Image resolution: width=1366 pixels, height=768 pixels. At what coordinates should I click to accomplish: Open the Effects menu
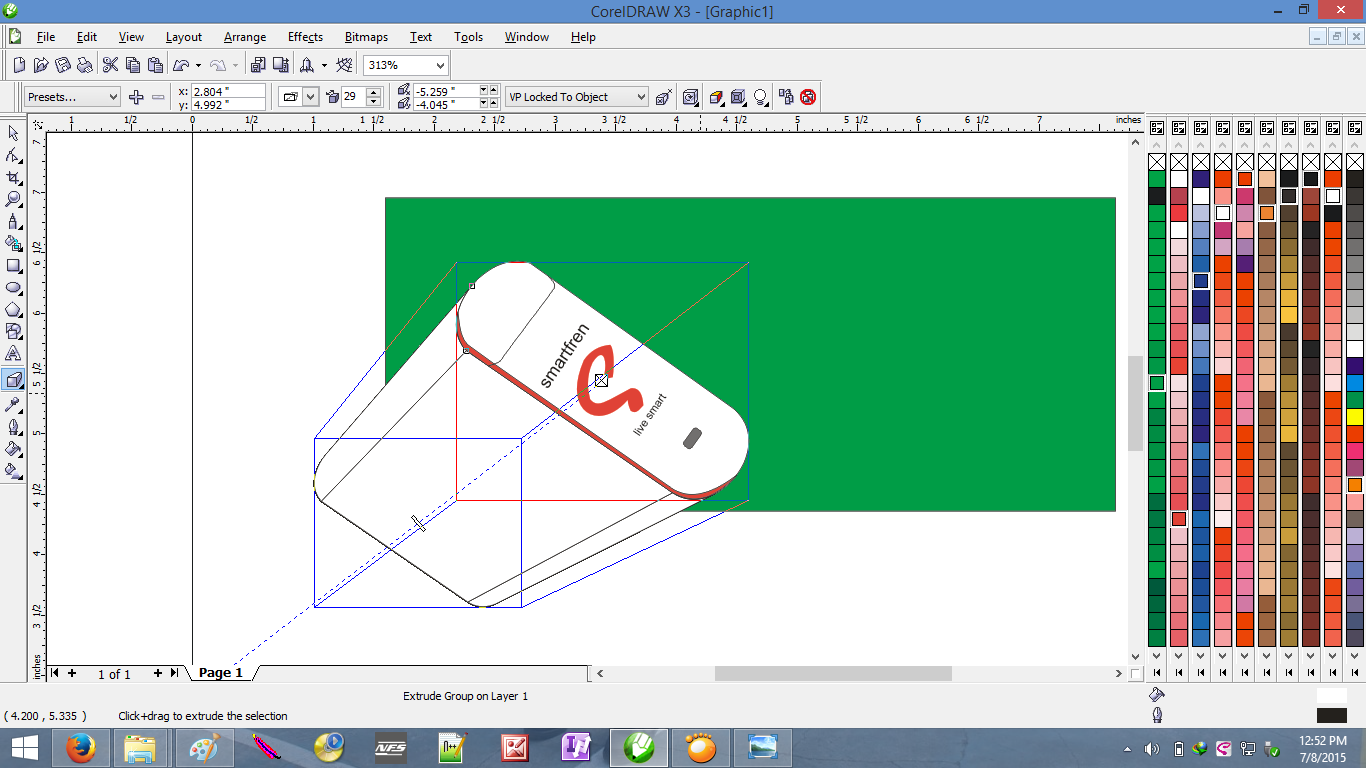pos(305,37)
